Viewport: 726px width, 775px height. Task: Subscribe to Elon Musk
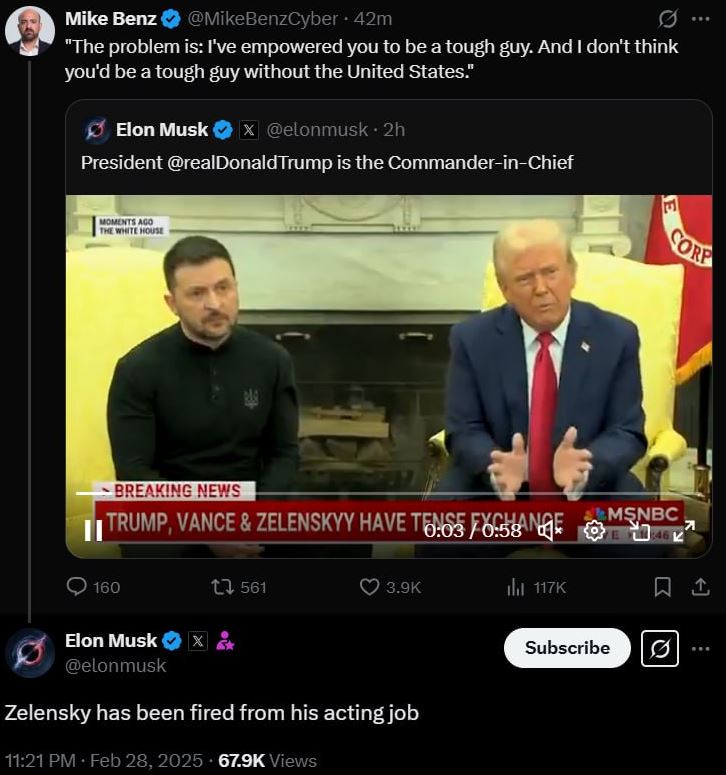coord(567,648)
